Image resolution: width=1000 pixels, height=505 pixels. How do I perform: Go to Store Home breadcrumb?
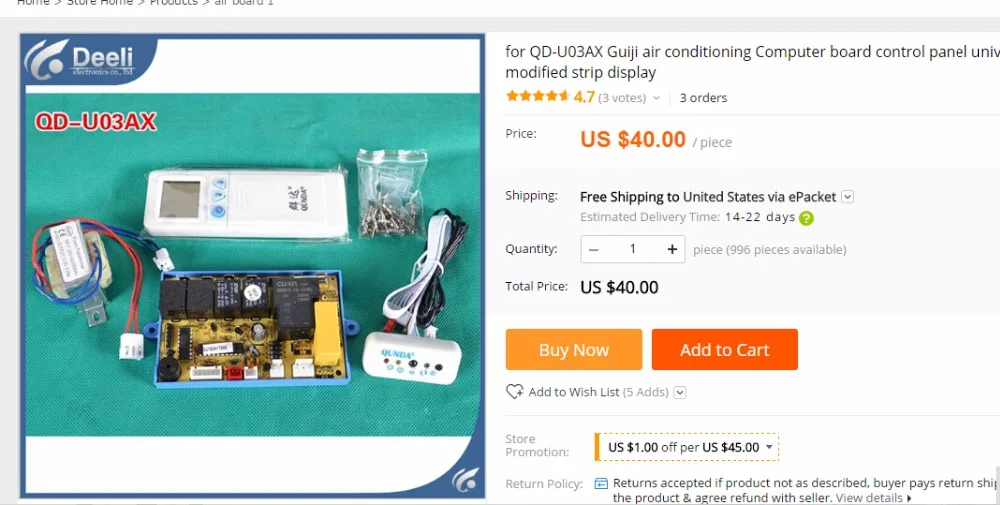point(100,3)
